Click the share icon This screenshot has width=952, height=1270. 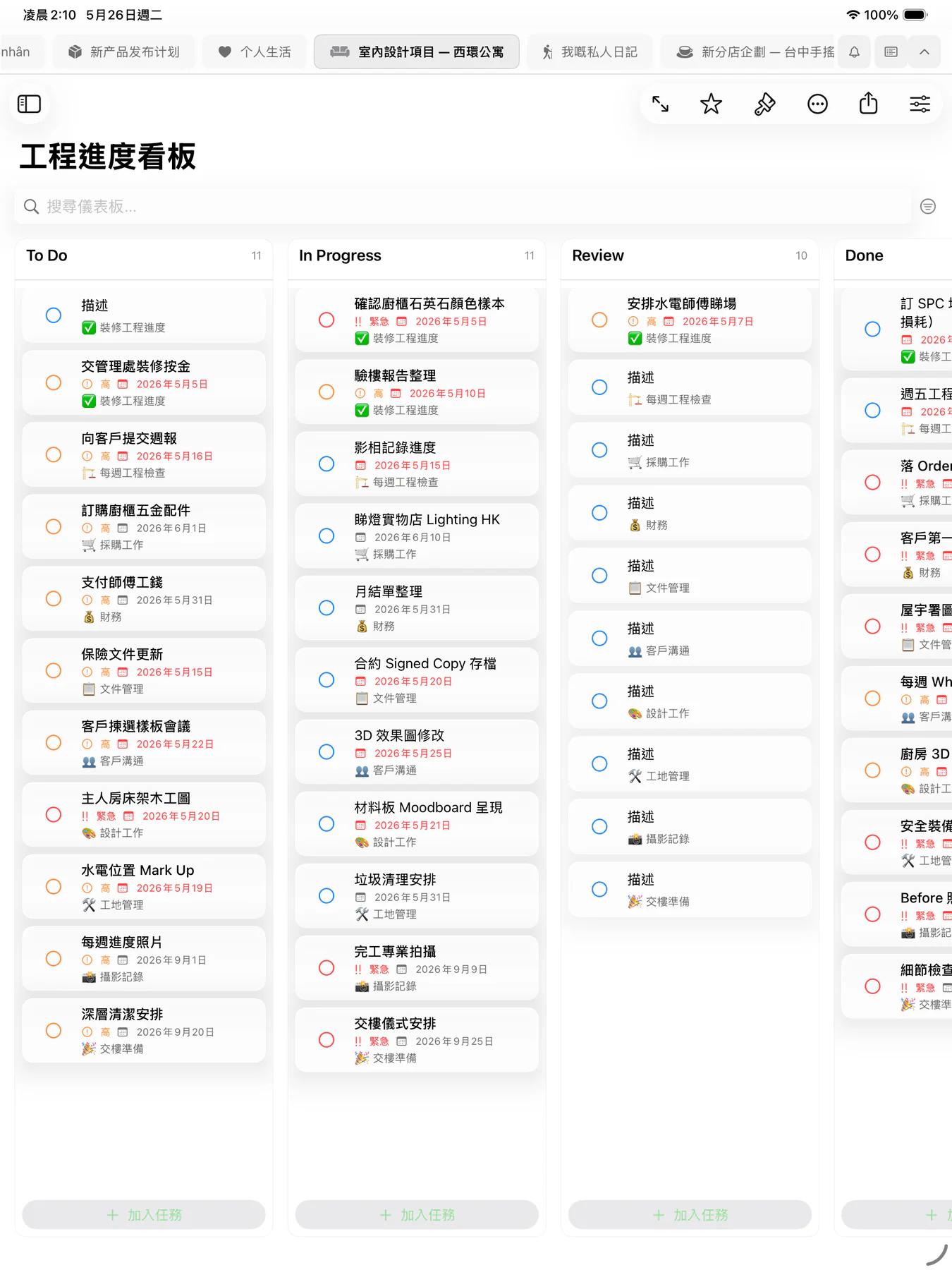(868, 104)
